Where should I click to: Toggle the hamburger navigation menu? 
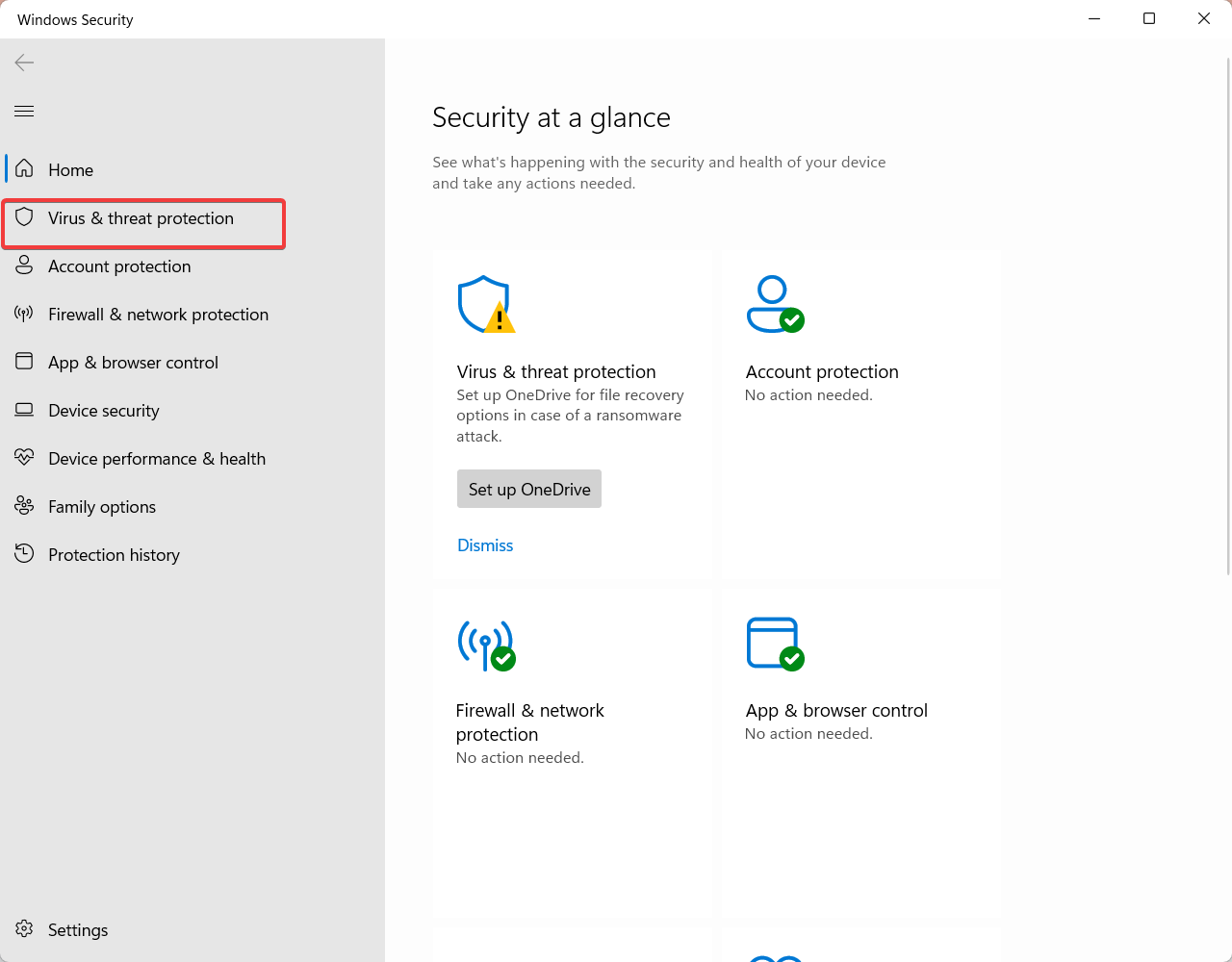point(24,111)
